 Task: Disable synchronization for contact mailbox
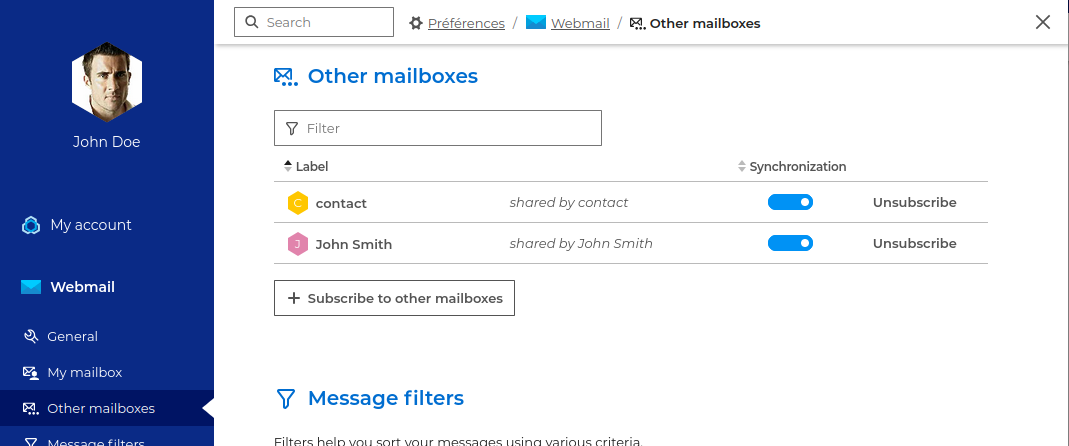pos(790,202)
